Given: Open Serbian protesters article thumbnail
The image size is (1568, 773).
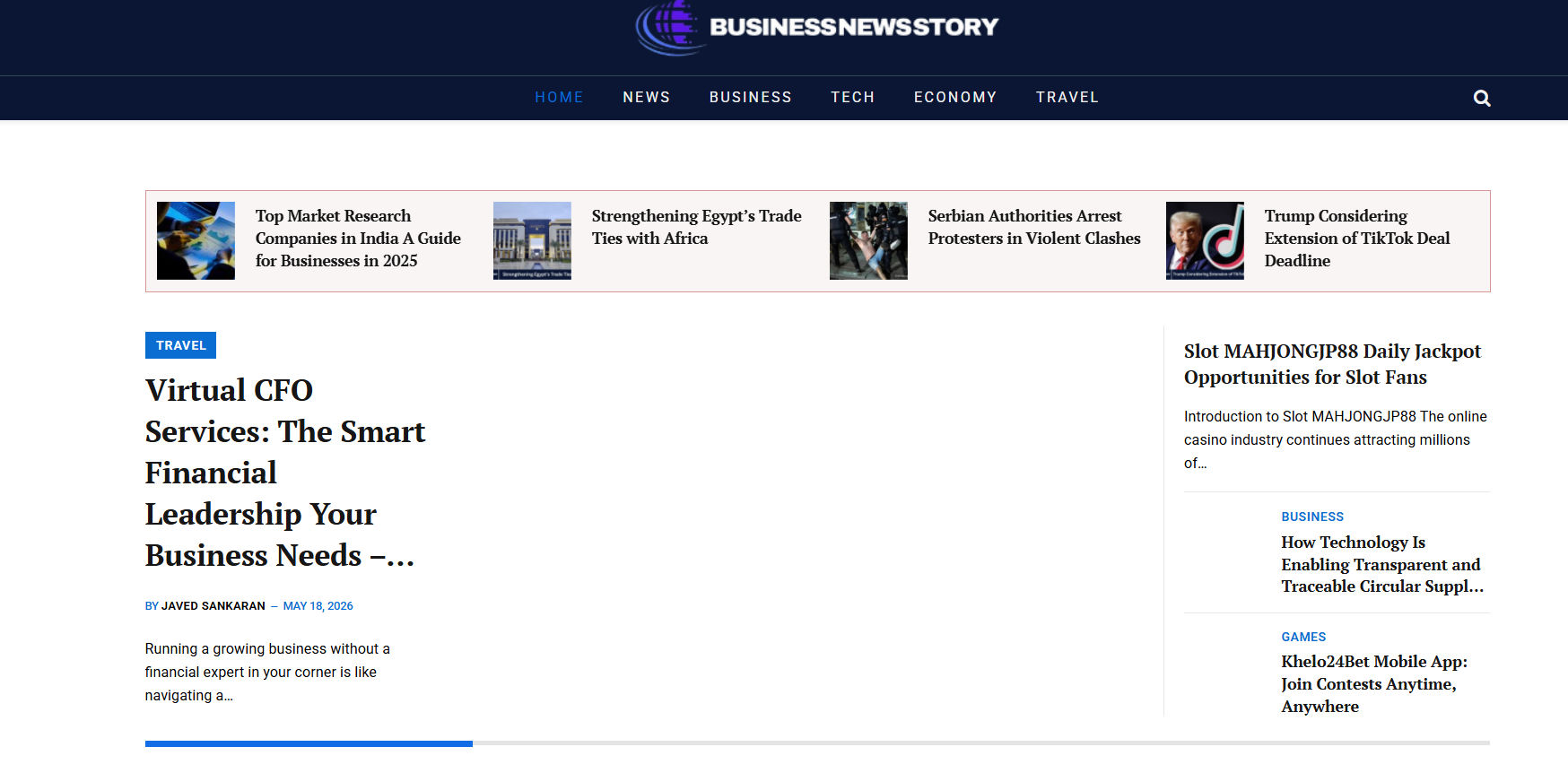Looking at the screenshot, I should point(868,240).
